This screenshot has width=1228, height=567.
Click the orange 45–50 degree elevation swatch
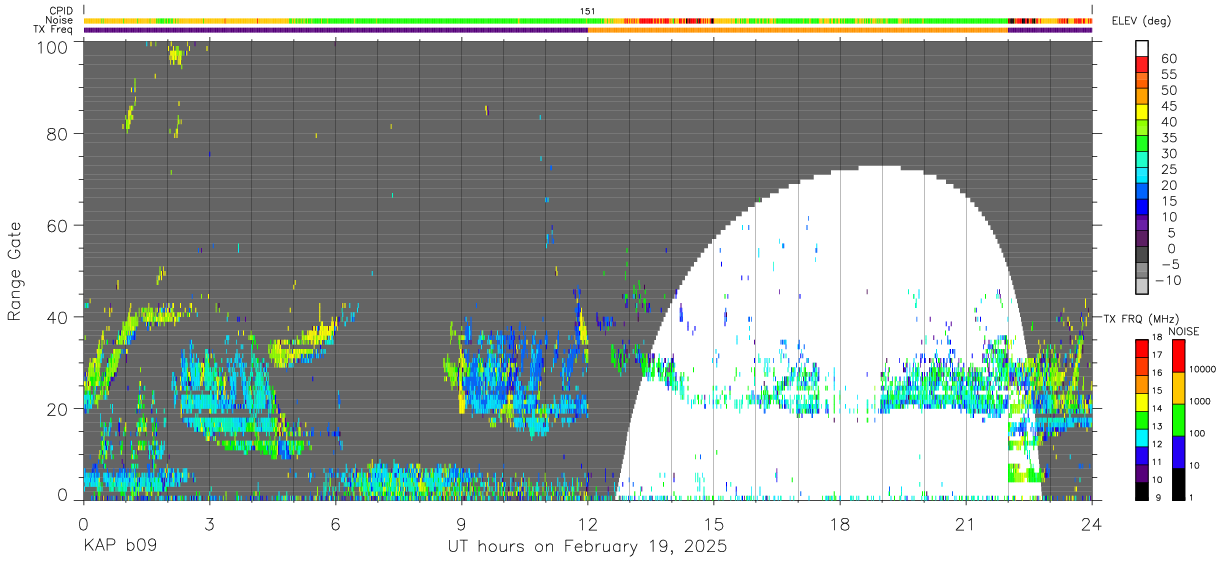pyautogui.click(x=1142, y=96)
